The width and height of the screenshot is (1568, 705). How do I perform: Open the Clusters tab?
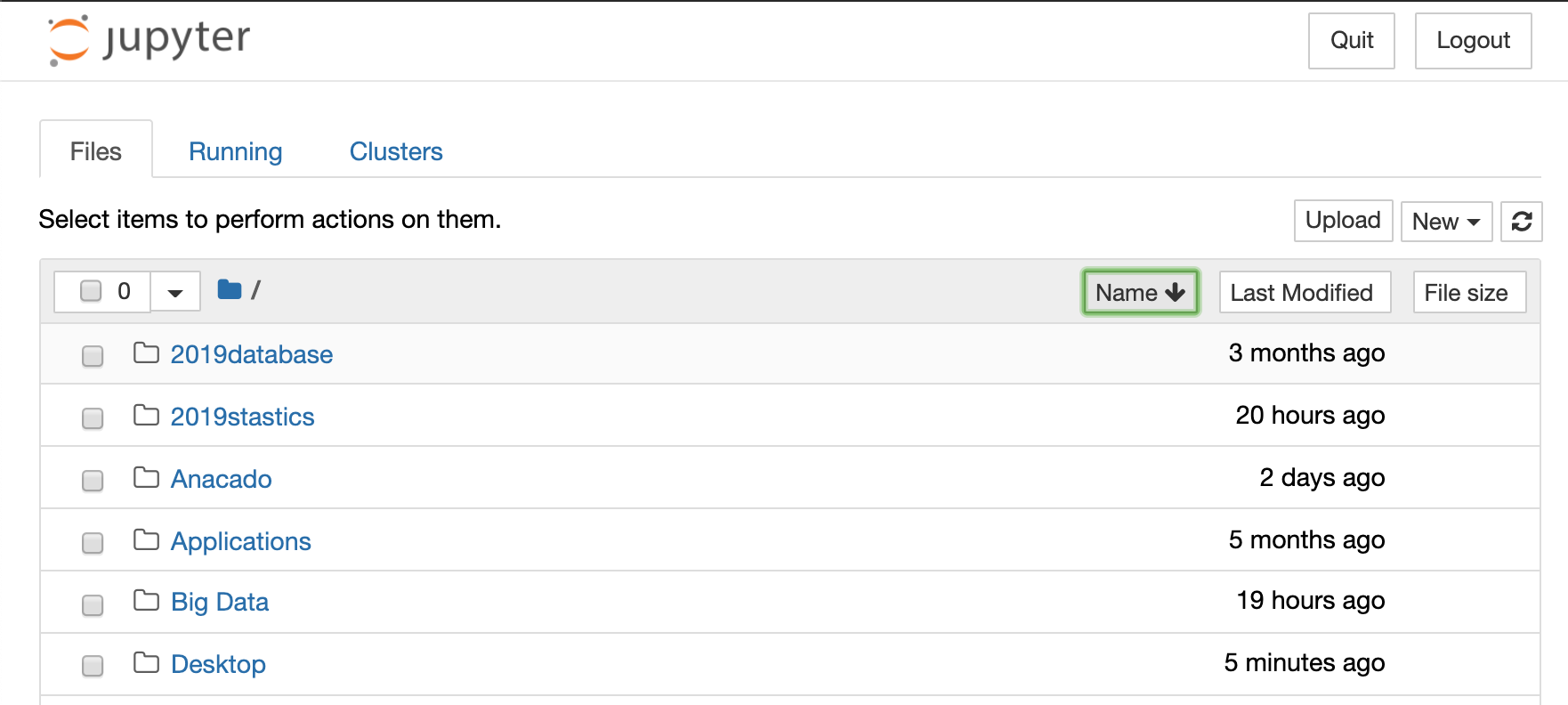(x=396, y=151)
